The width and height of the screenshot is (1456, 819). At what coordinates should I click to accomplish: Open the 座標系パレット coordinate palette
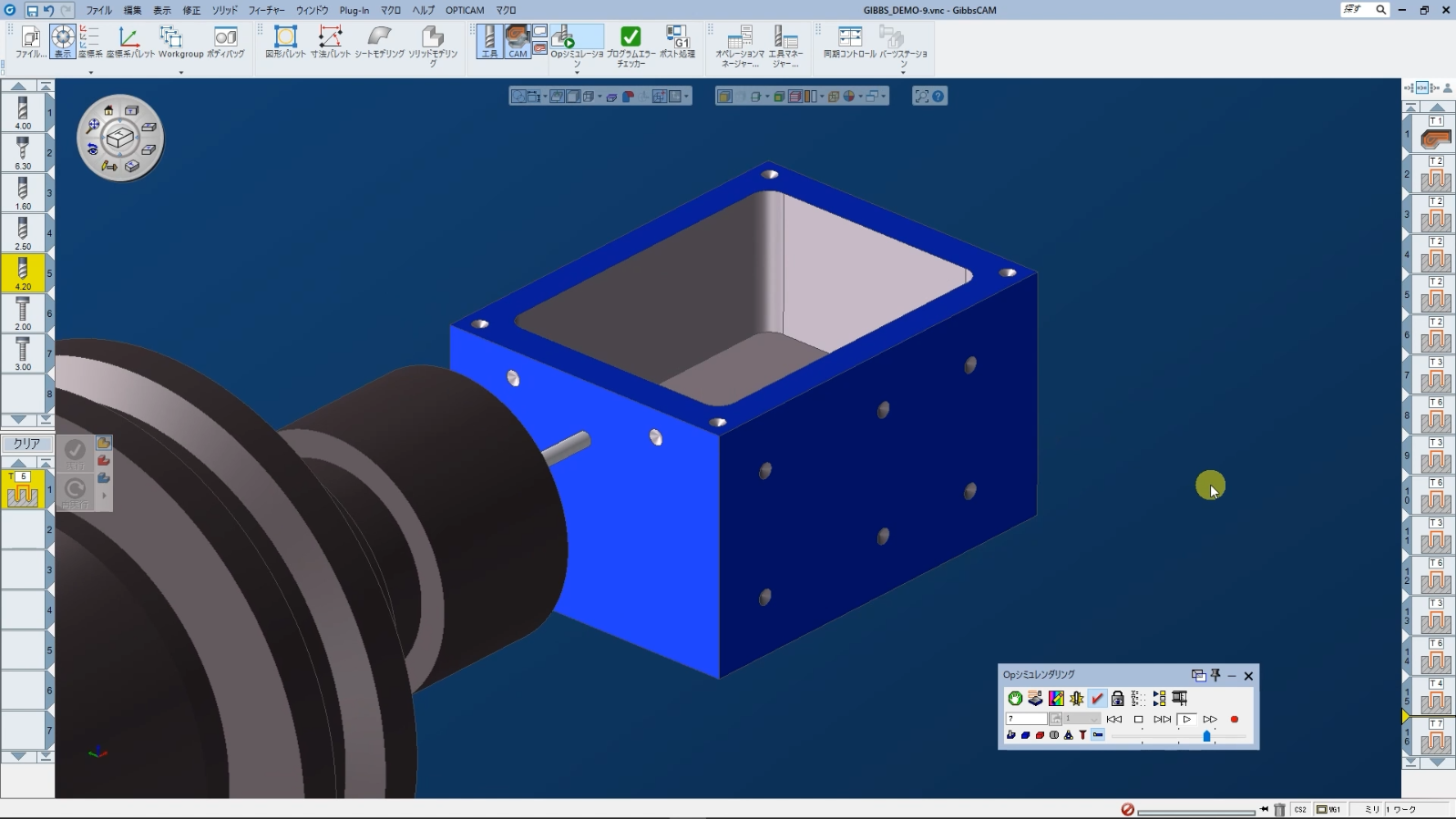click(130, 42)
